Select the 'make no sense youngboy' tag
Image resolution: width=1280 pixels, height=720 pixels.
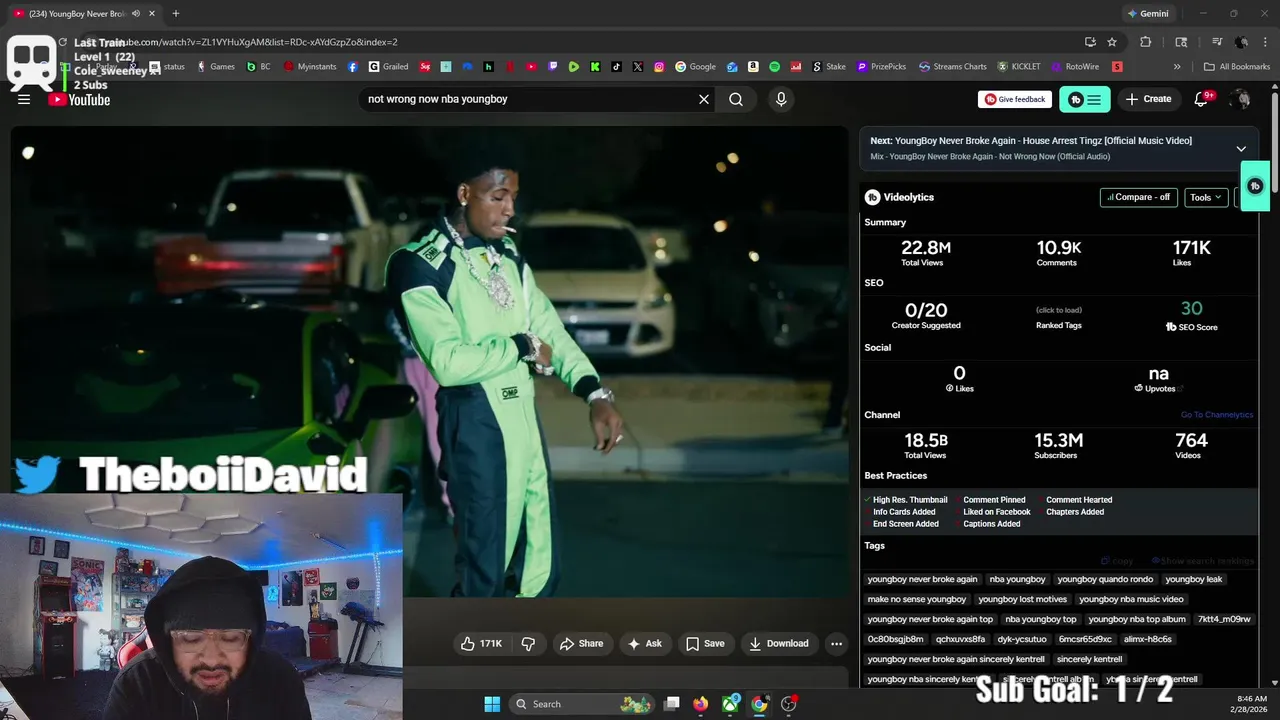[917, 599]
